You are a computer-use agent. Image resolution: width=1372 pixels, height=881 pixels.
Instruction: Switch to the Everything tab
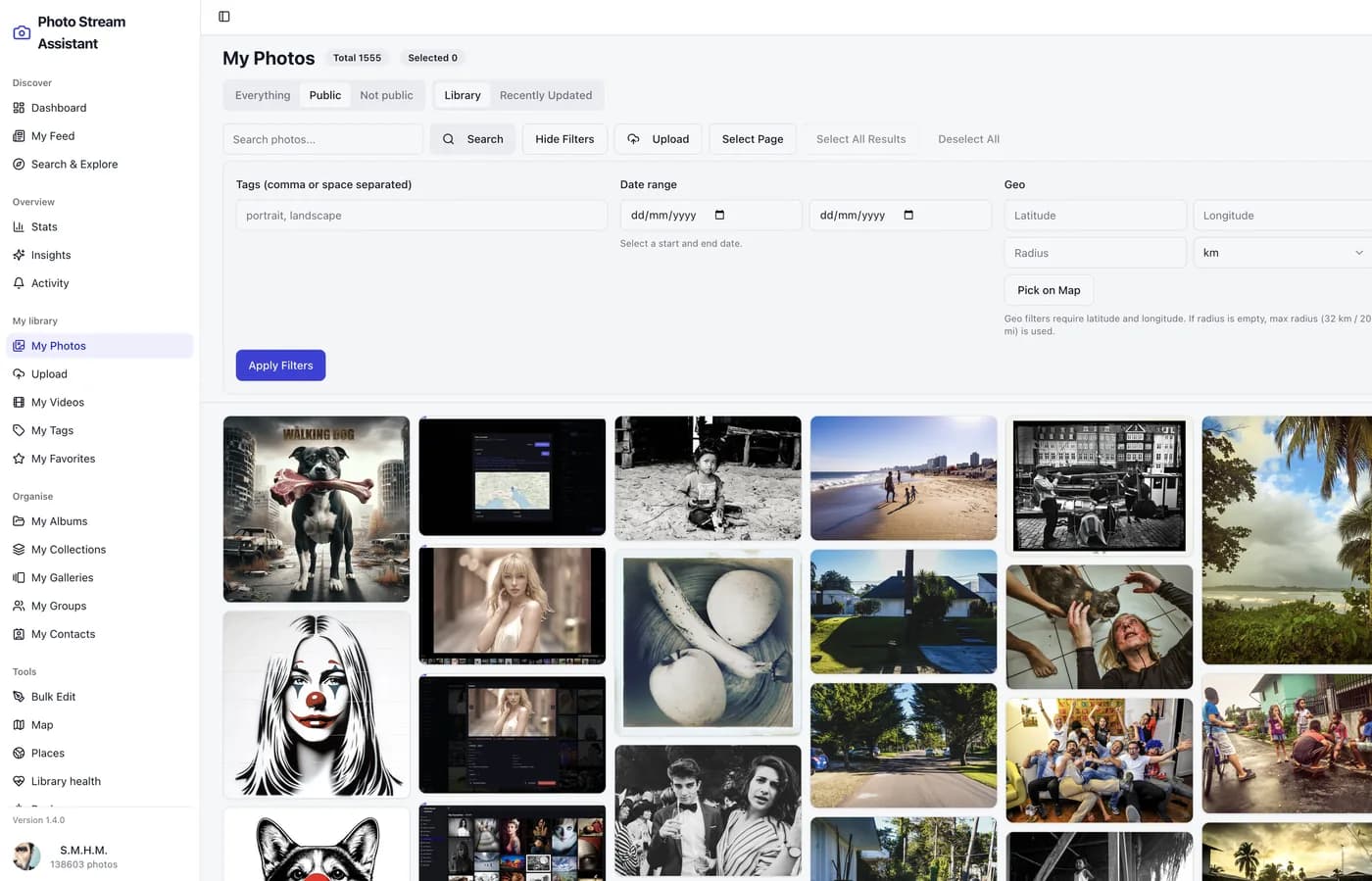263,95
